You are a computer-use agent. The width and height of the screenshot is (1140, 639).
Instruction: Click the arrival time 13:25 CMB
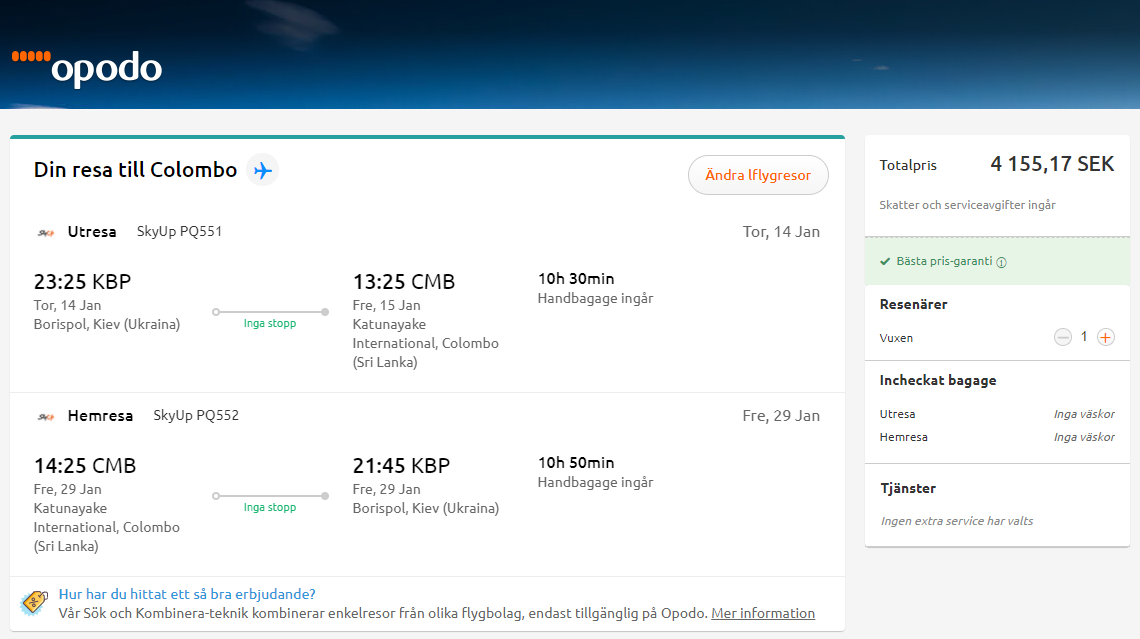tap(404, 281)
